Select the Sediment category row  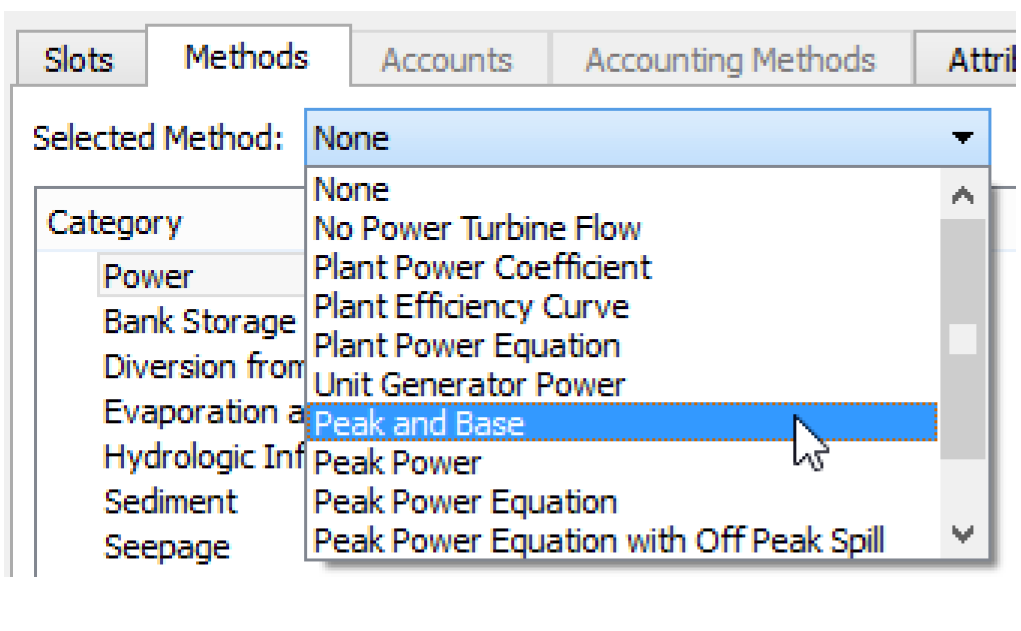[x=171, y=501]
